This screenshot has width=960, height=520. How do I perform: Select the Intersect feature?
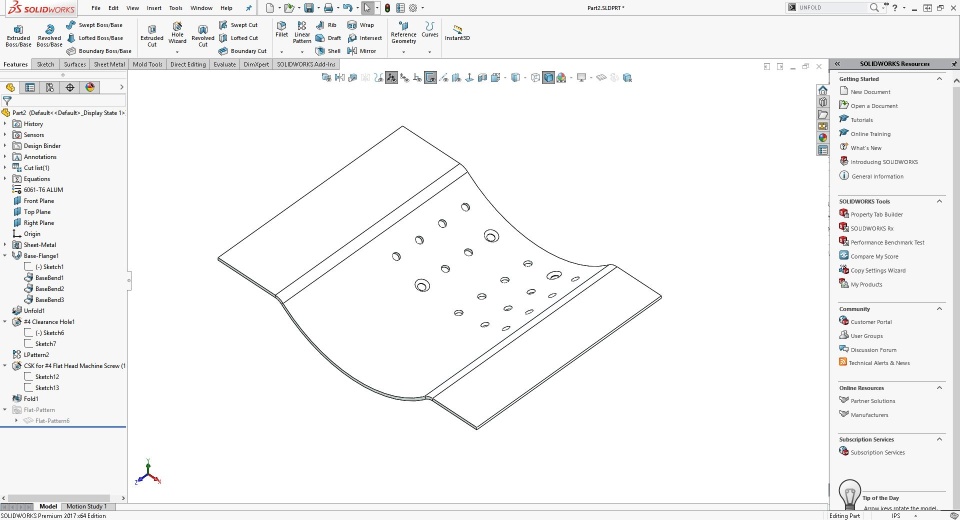[x=364, y=38]
